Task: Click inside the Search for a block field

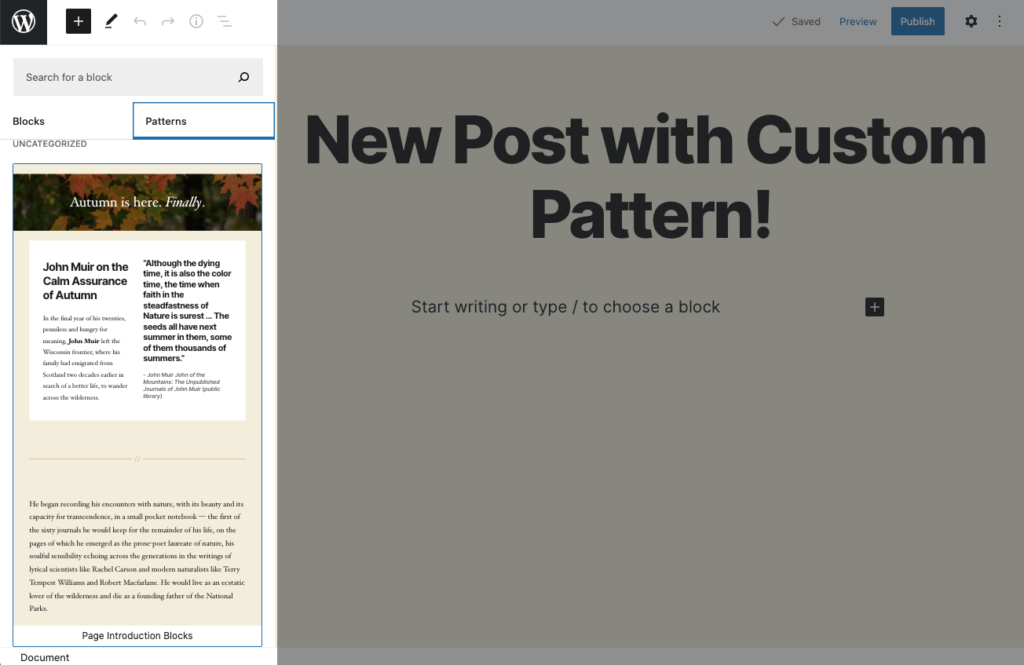Action: pyautogui.click(x=120, y=76)
